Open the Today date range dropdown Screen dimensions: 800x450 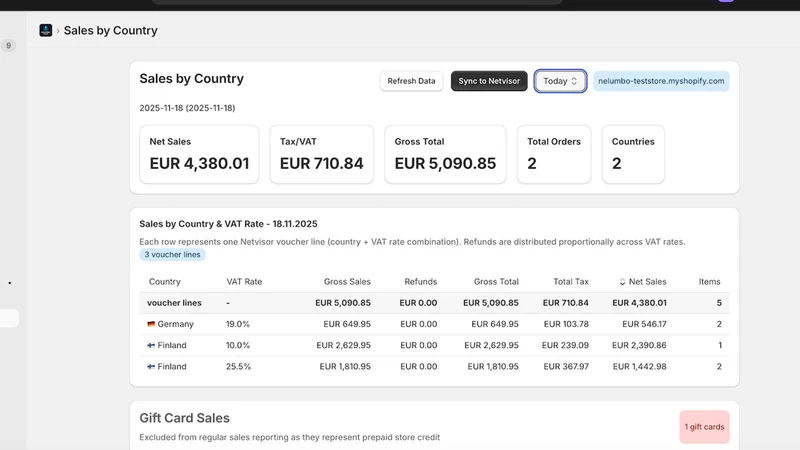coord(560,81)
